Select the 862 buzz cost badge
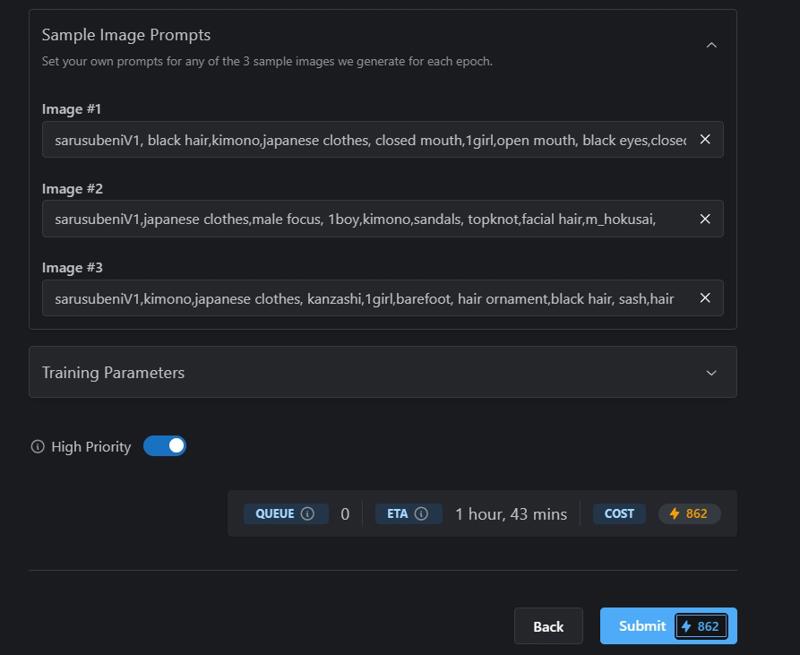 (x=689, y=514)
